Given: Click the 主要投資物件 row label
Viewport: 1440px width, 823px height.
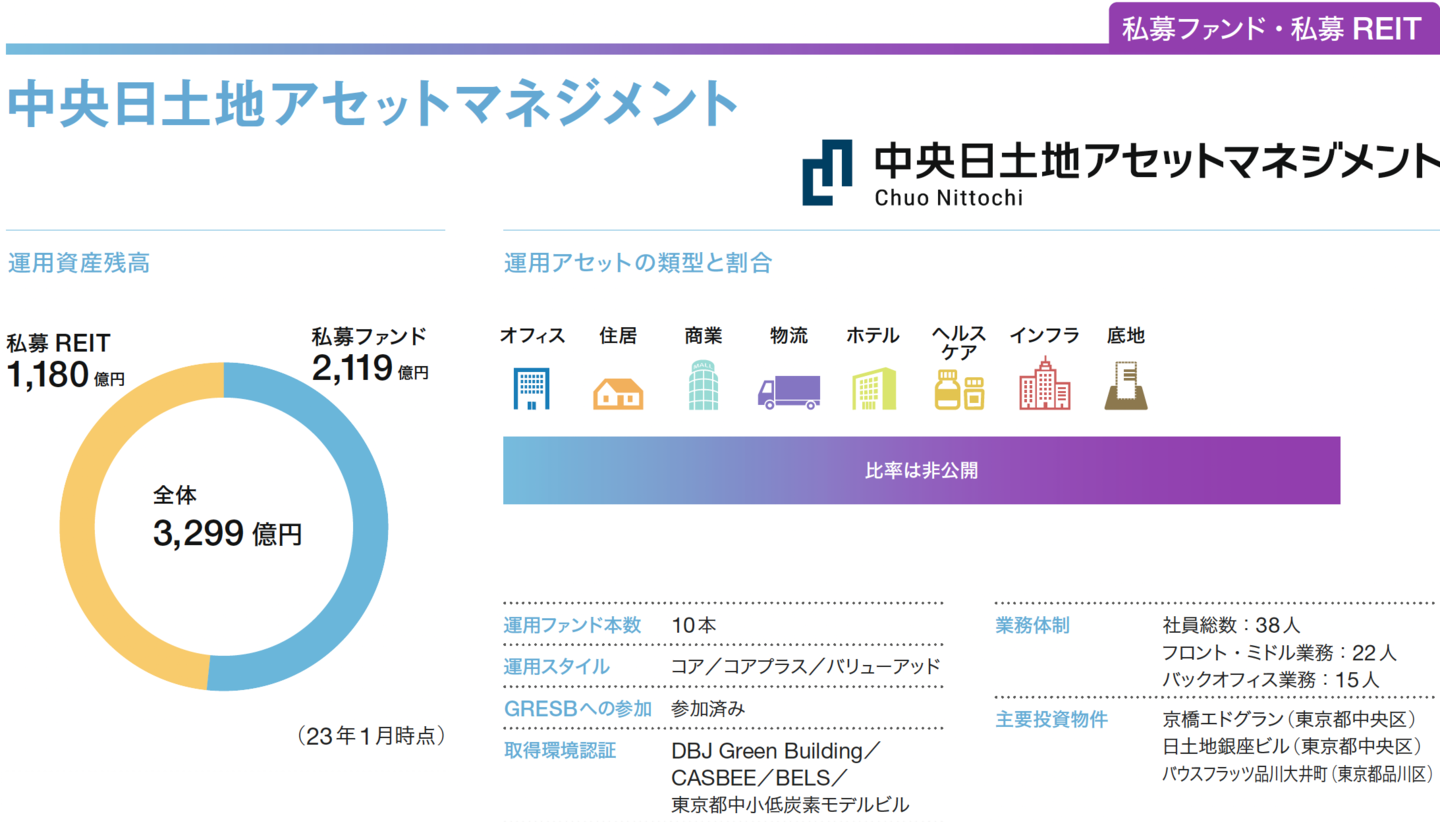Looking at the screenshot, I should click(x=1051, y=719).
